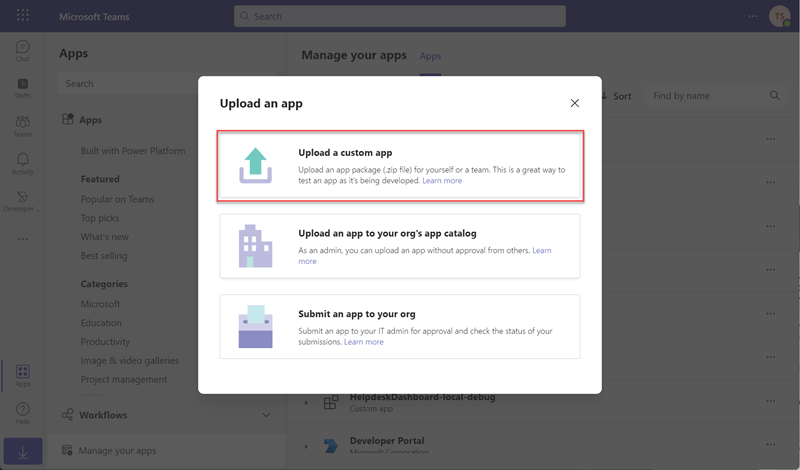Open the TS profile avatar
This screenshot has width=800, height=470.
tap(780, 16)
